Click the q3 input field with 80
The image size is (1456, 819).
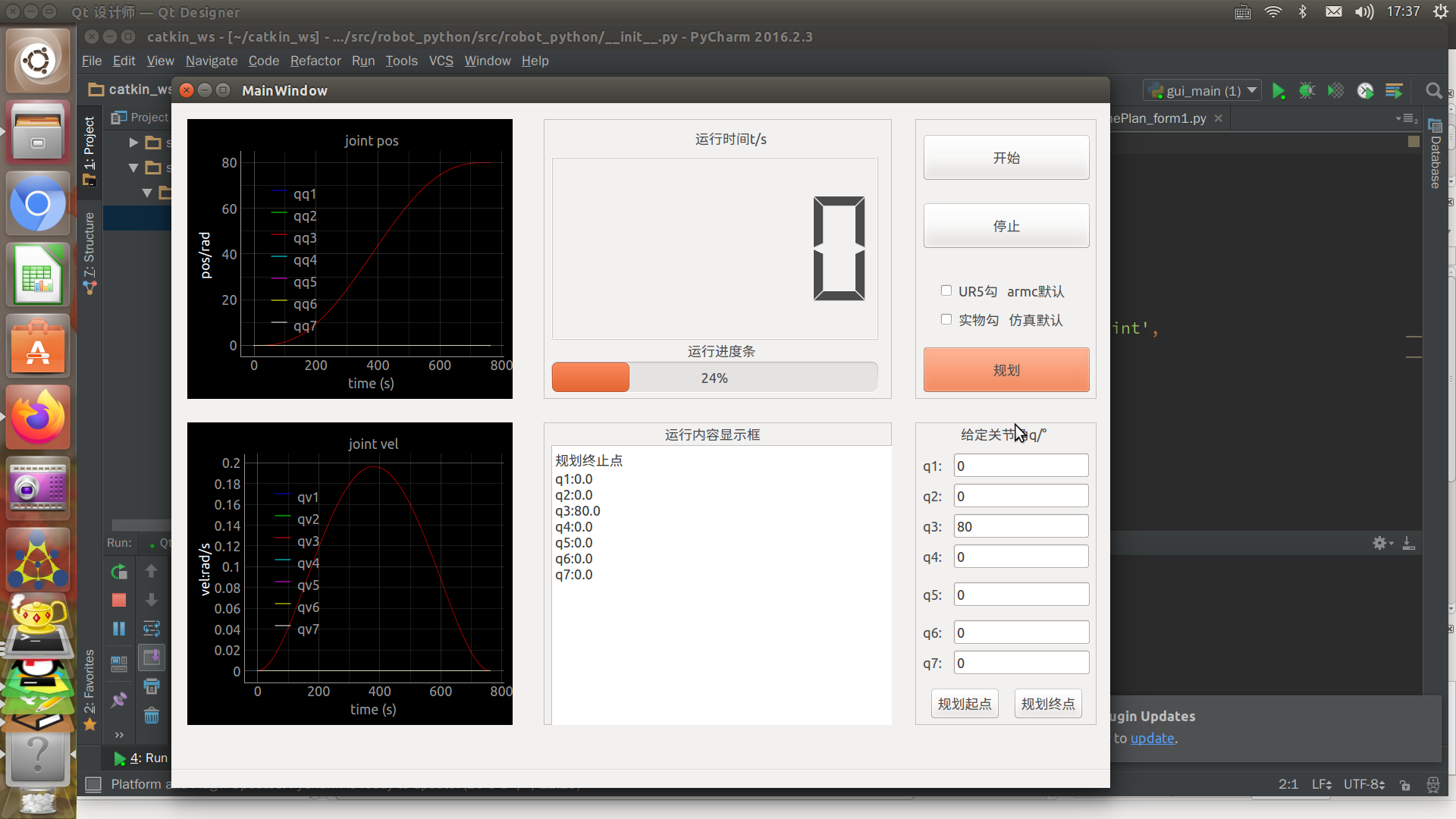tap(1021, 526)
